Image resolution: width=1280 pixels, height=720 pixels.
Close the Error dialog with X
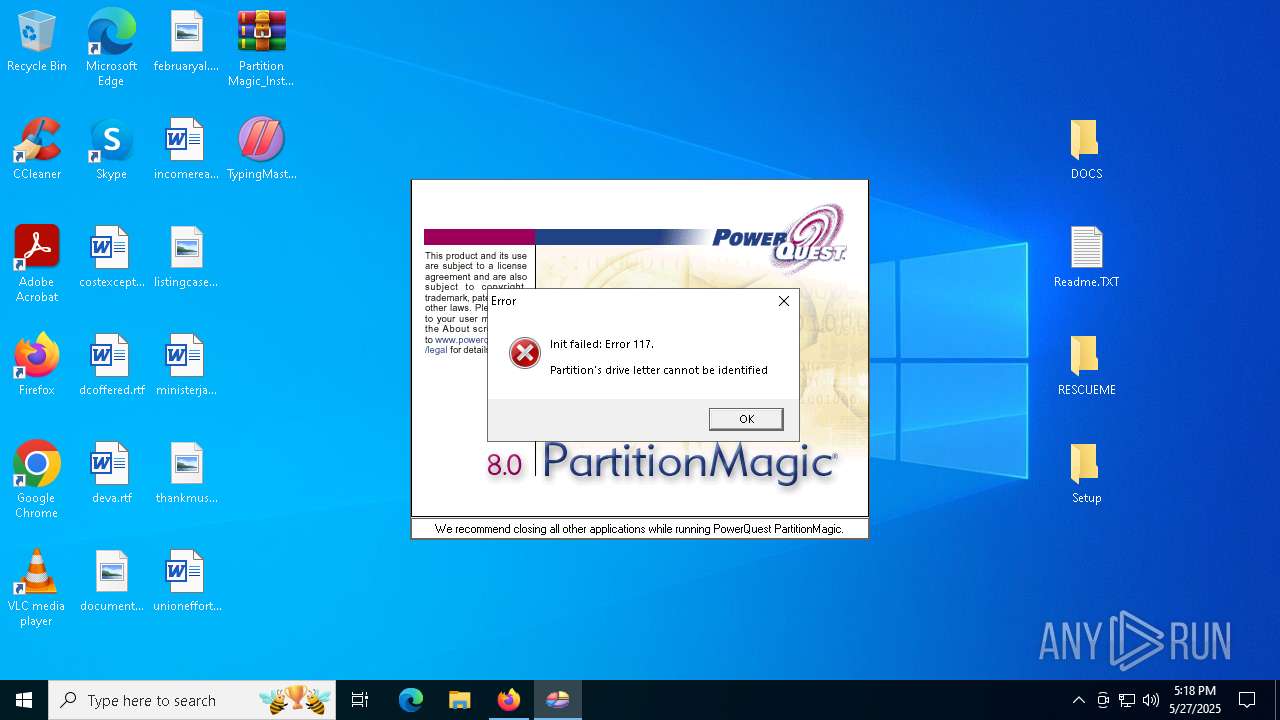point(784,301)
